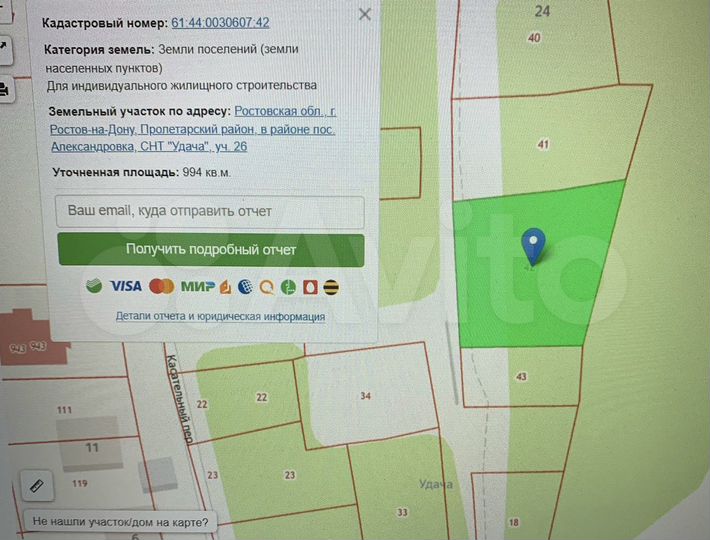Click the print icon on left edge
The width and height of the screenshot is (710, 540).
tap(5, 89)
